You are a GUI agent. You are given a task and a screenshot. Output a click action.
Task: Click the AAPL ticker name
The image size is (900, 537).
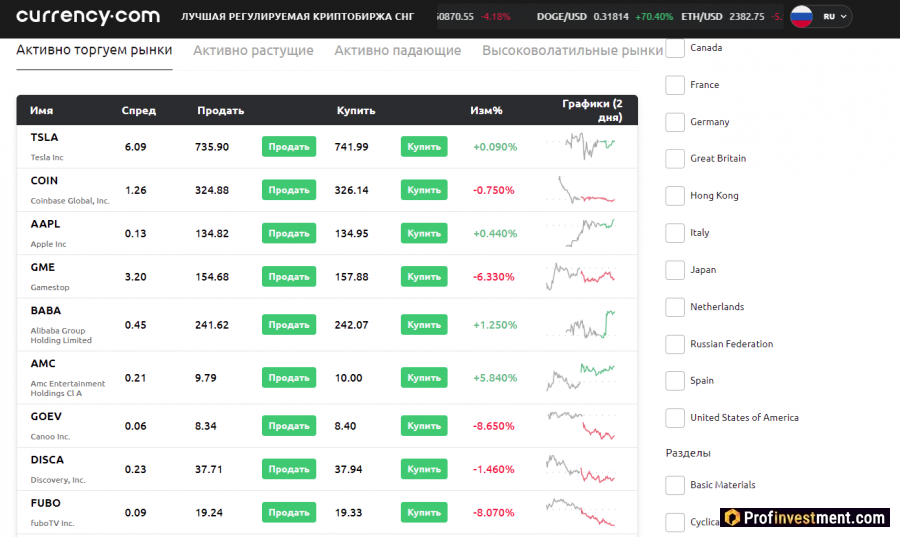pos(45,224)
